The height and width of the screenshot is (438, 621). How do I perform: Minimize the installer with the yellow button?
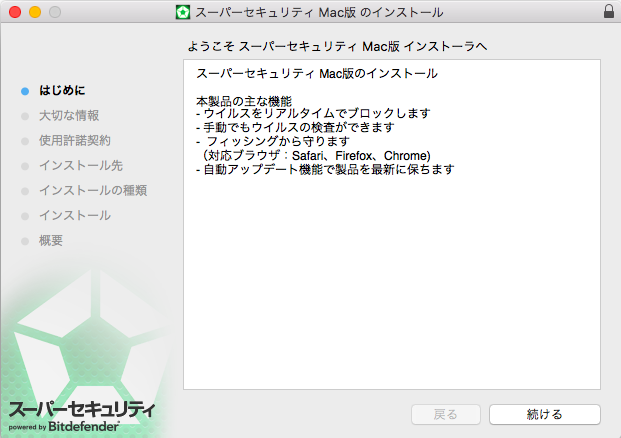click(x=35, y=12)
